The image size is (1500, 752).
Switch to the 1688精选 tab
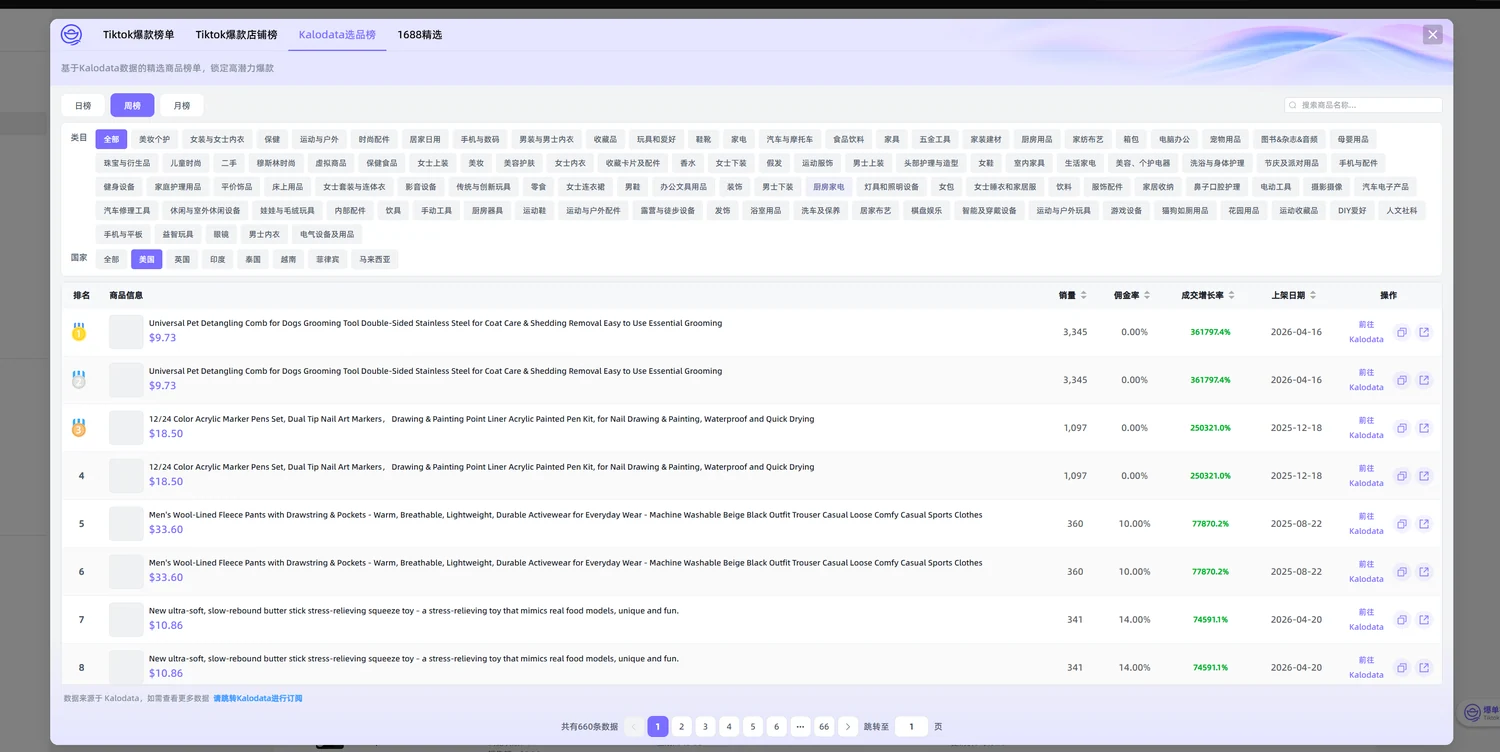(419, 35)
